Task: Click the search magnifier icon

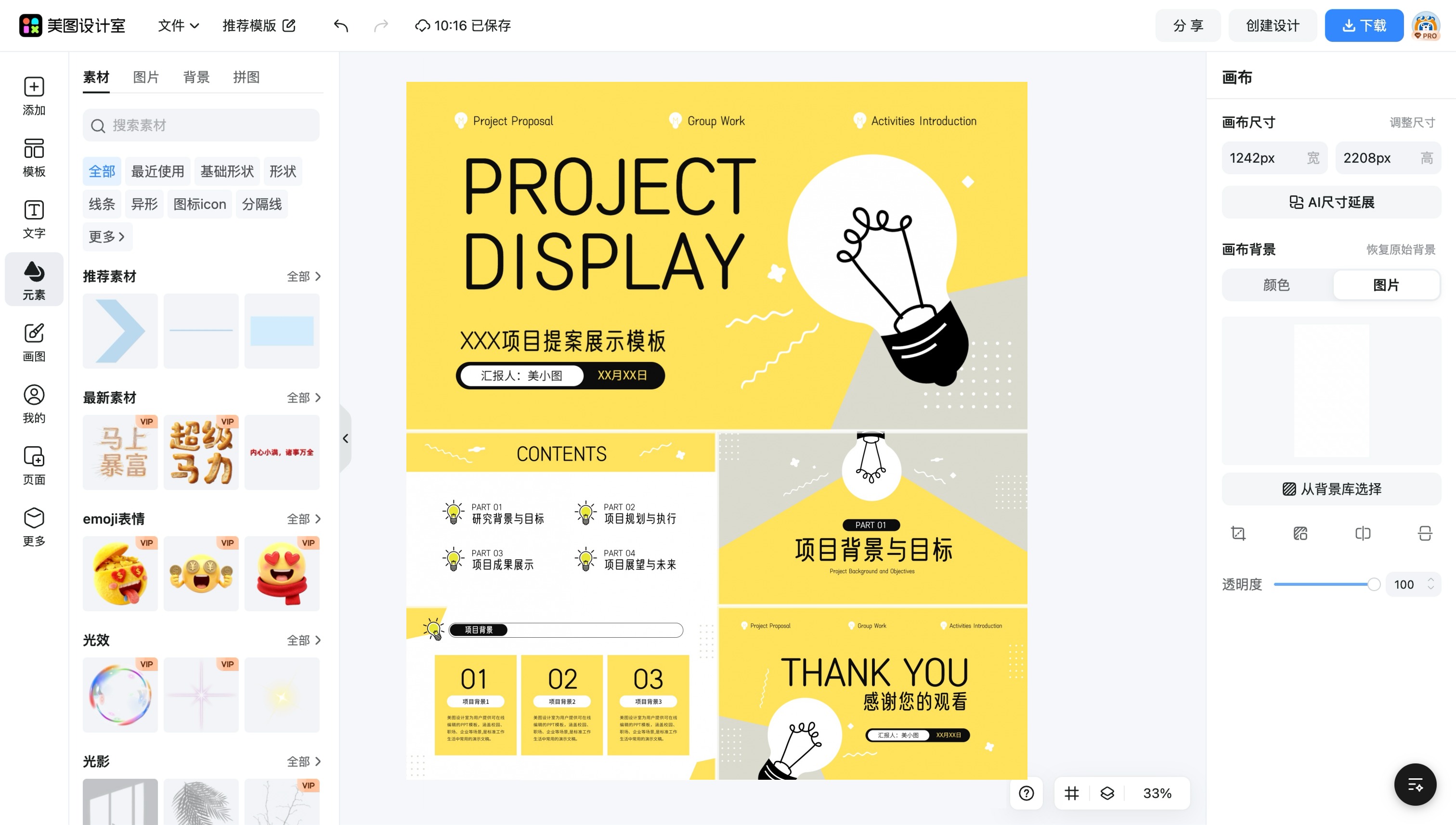Action: 98,126
